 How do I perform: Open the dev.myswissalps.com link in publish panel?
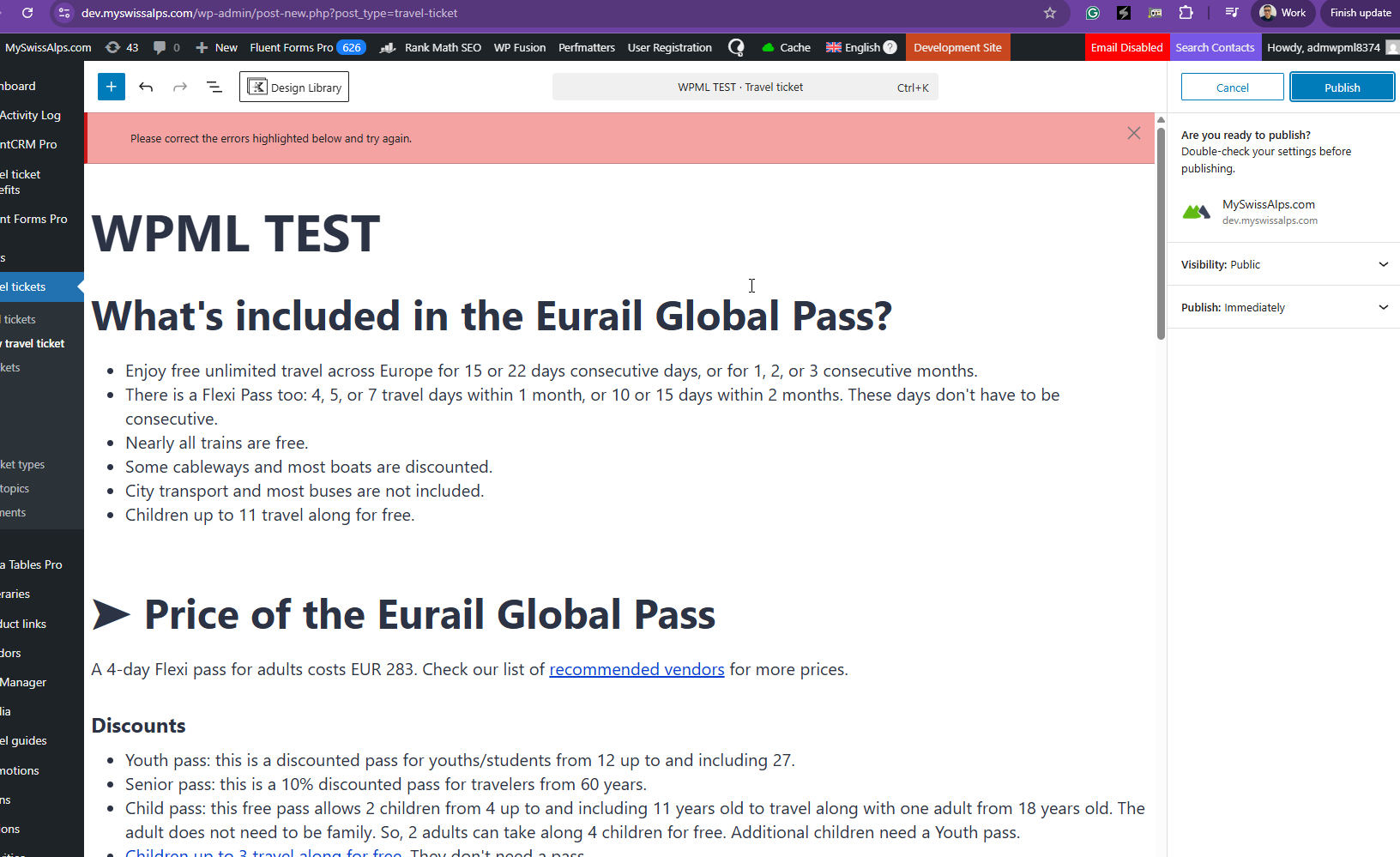coord(1270,220)
